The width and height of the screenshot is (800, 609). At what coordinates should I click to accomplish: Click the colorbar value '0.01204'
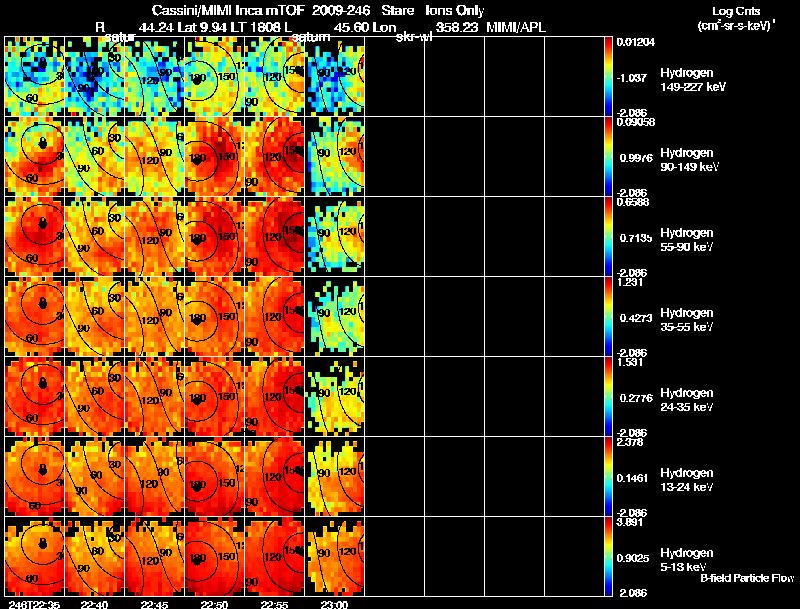tap(636, 42)
